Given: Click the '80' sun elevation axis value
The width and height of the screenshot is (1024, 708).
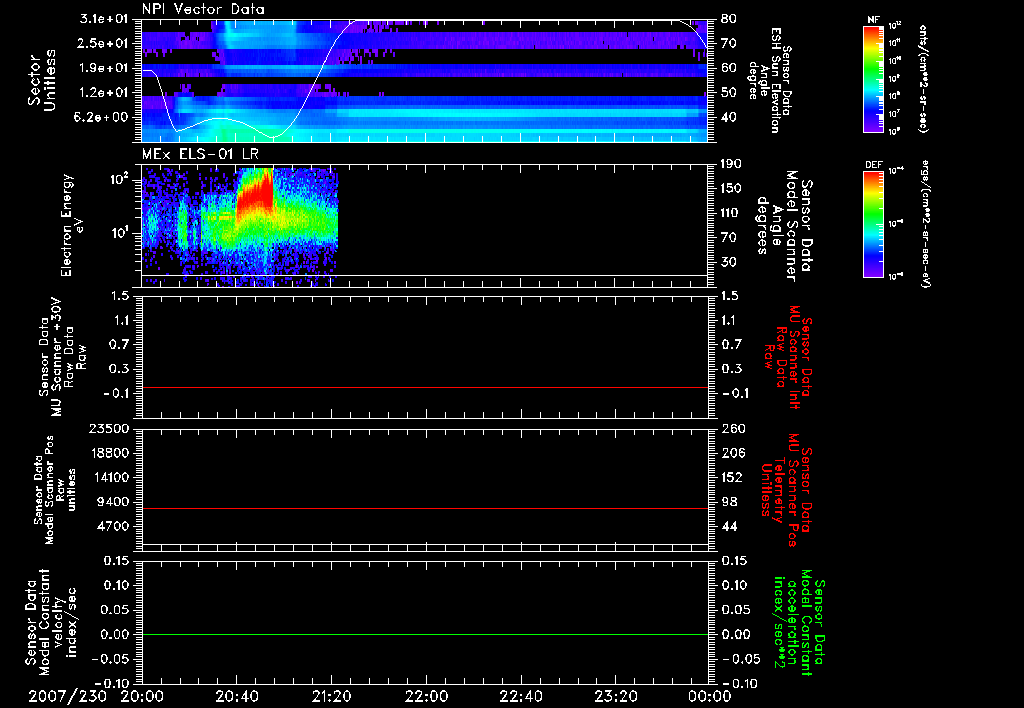Looking at the screenshot, I should pos(728,18).
